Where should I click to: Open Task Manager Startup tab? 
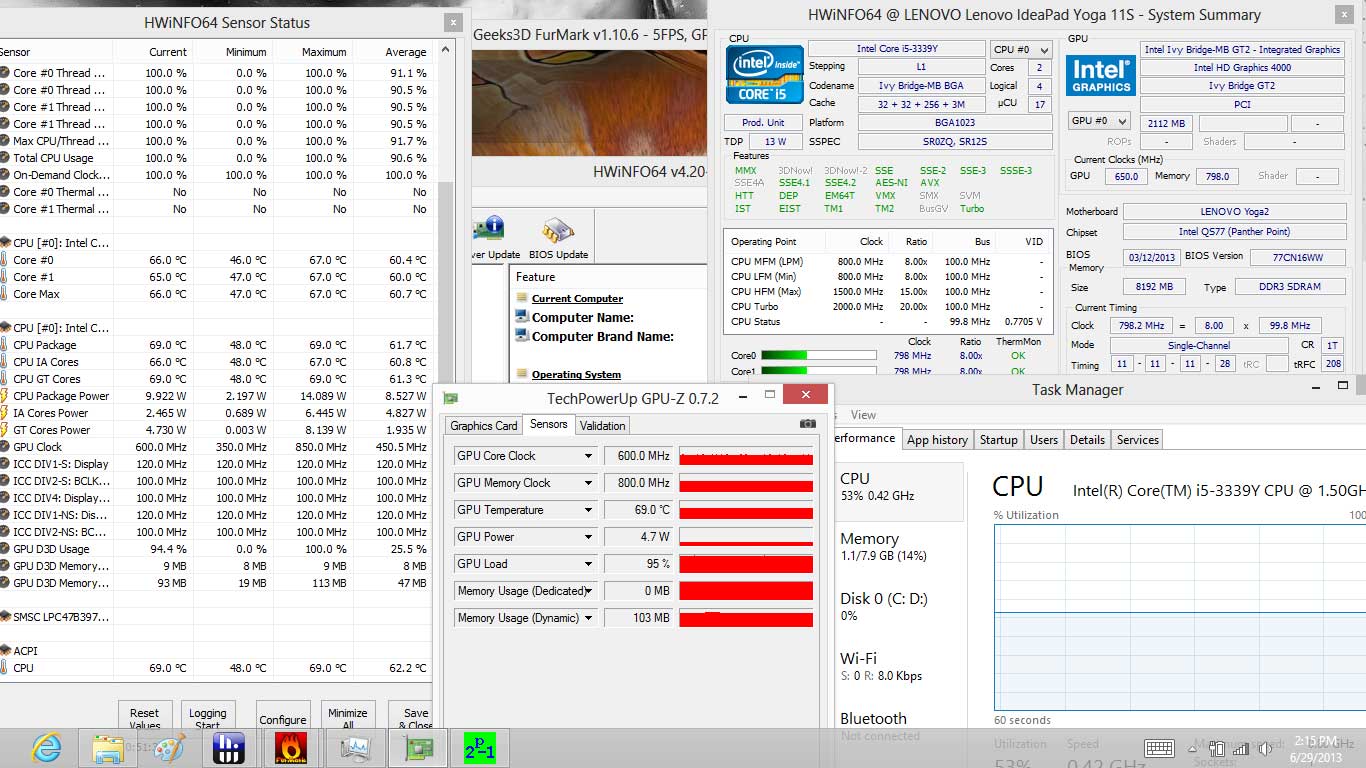998,440
